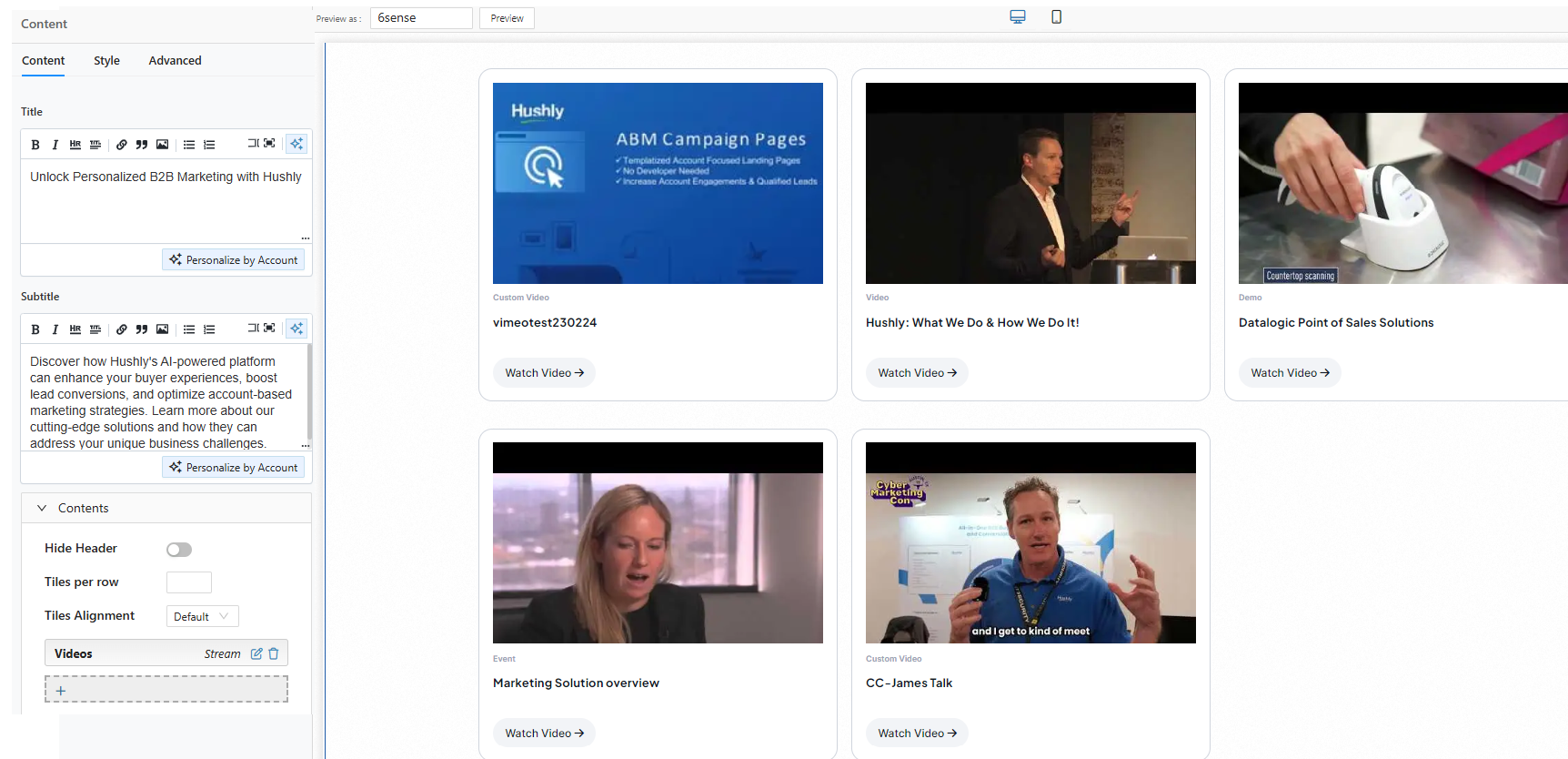Screen dimensions: 1568x759
Task: Open the Advanced tab
Action: tap(175, 61)
